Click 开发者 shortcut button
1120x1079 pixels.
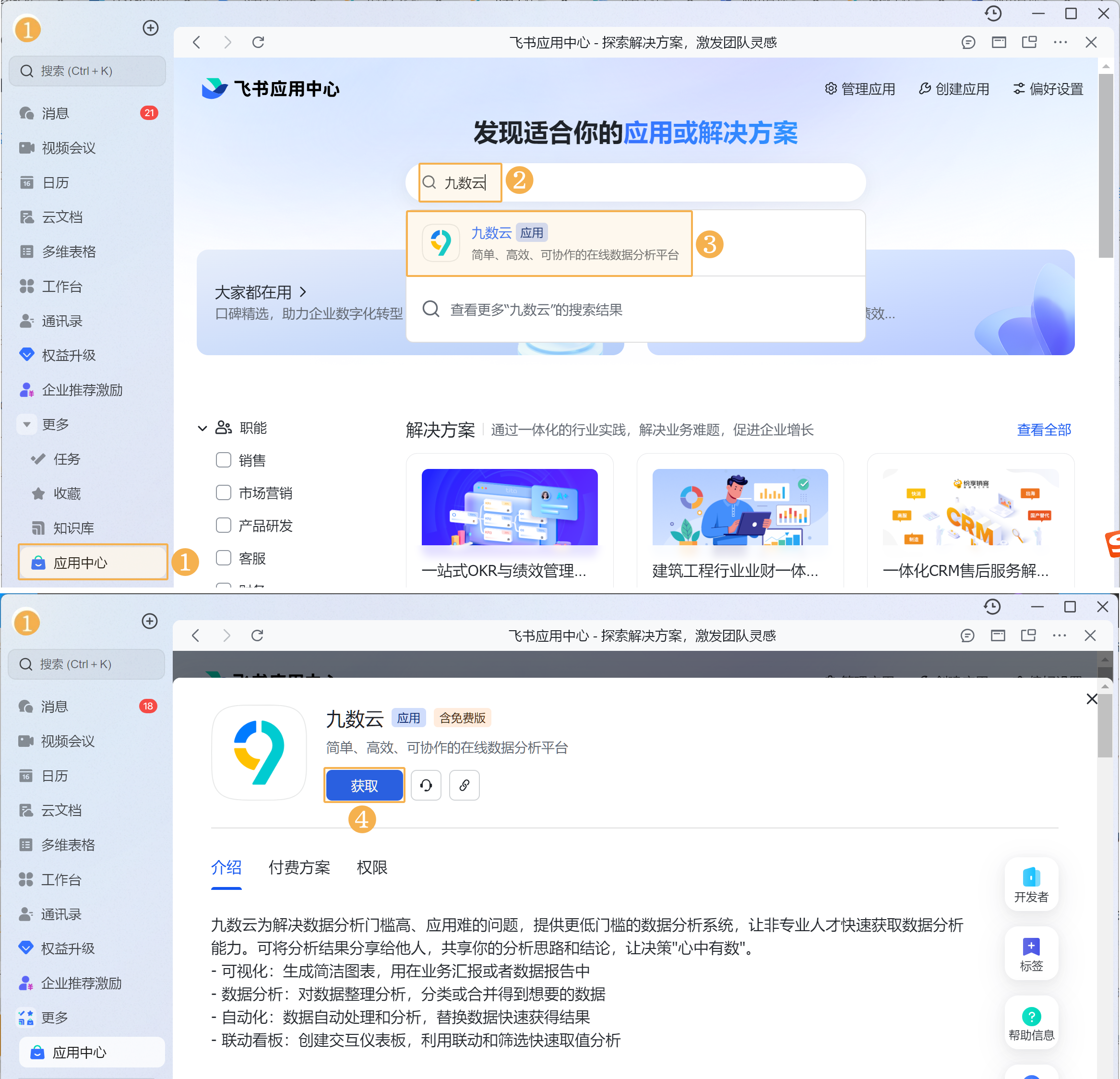click(1031, 885)
